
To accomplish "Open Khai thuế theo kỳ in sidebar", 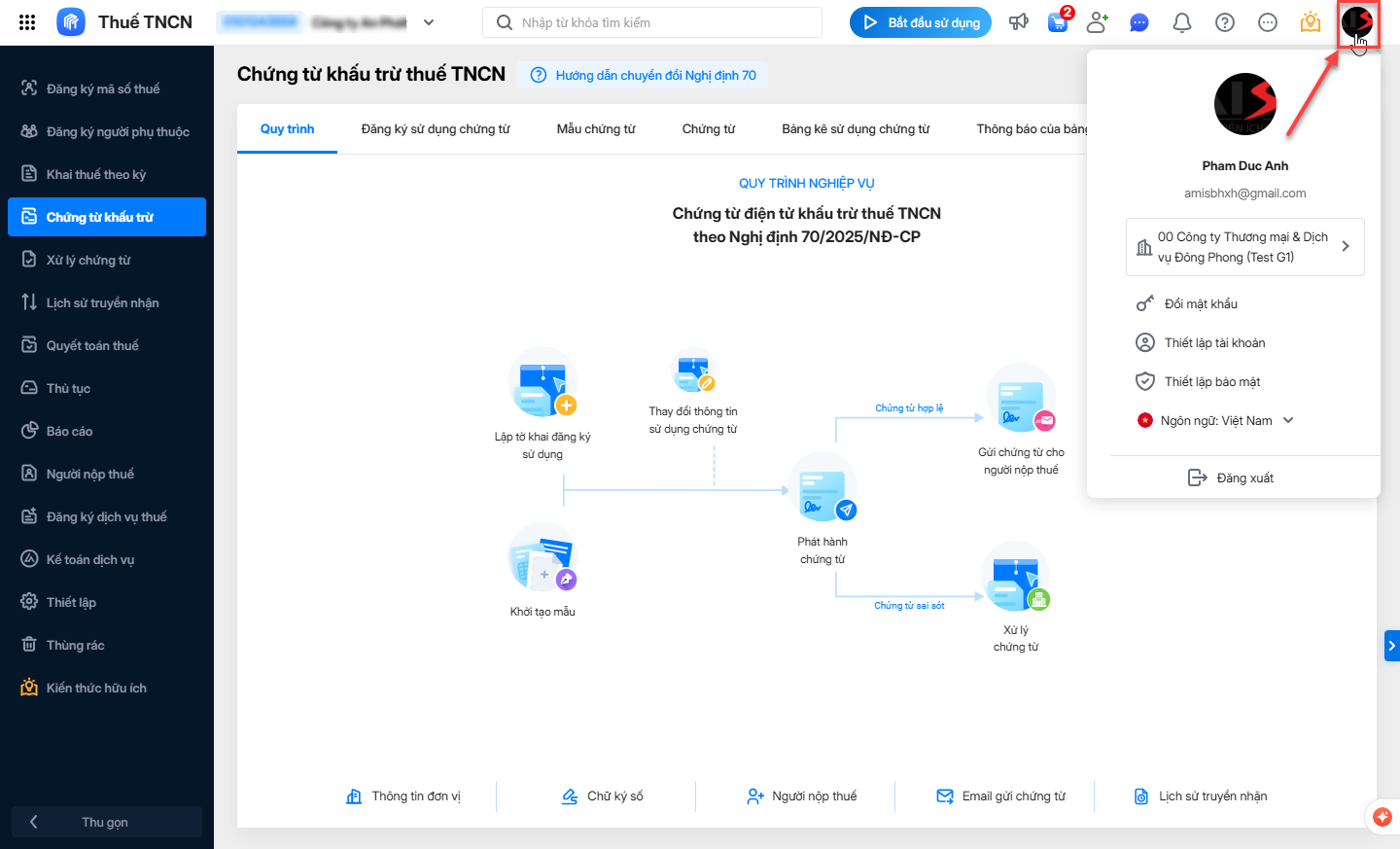I will pos(107,174).
